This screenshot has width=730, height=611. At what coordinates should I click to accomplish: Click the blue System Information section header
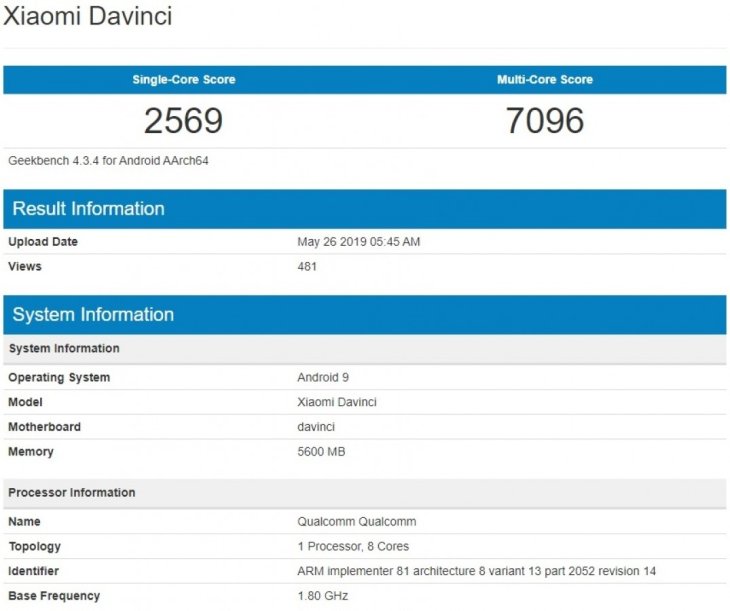93,315
